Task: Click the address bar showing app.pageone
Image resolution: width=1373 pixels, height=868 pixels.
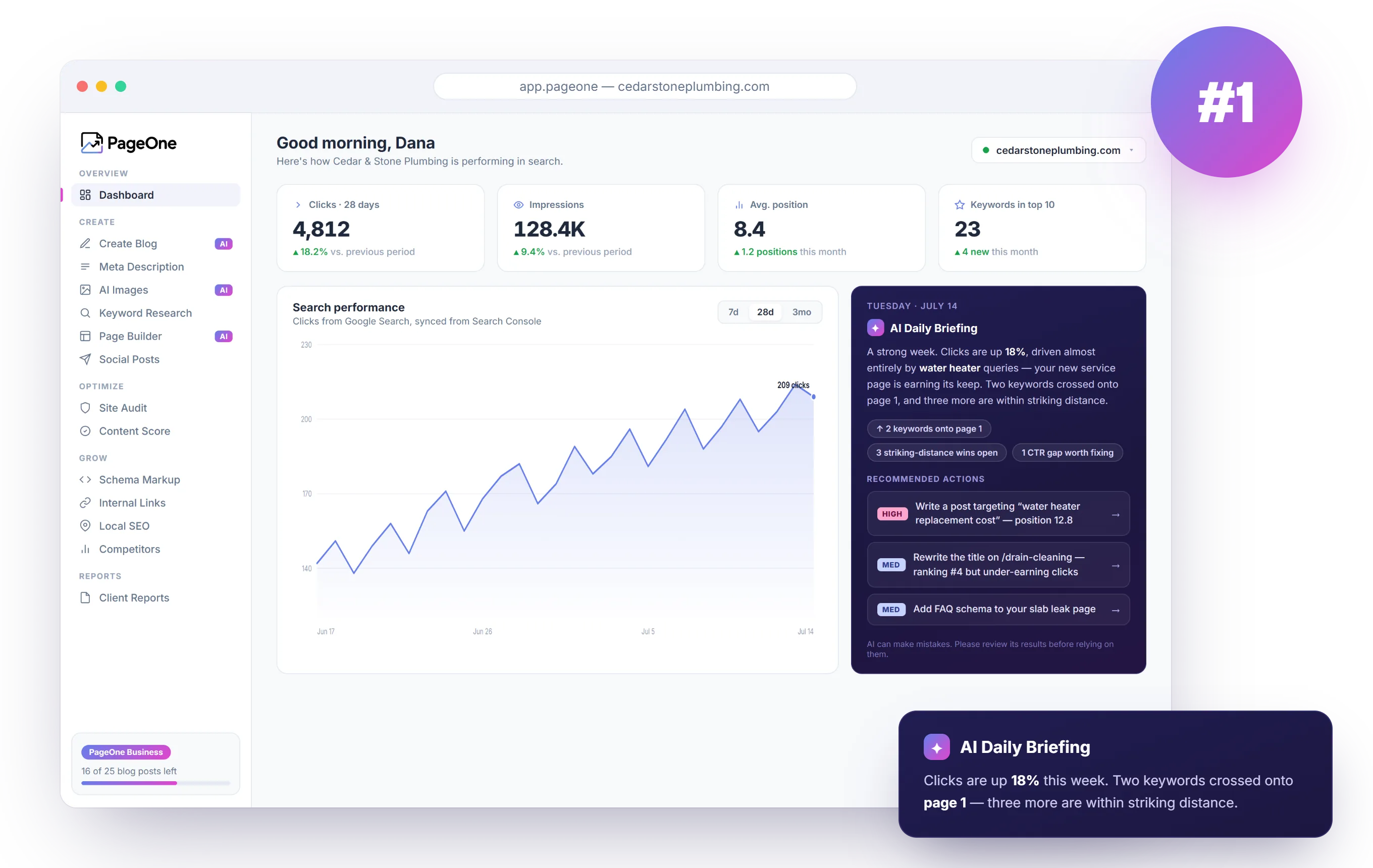Action: (x=644, y=86)
